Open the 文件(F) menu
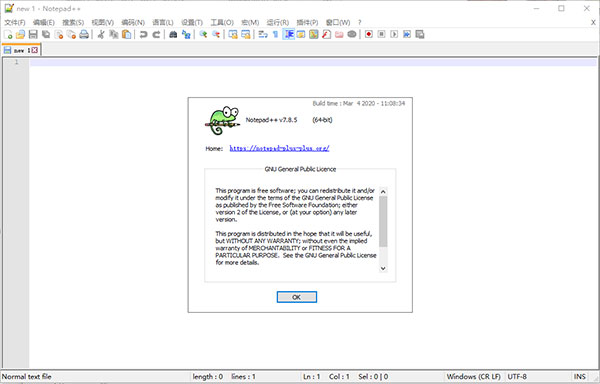600x384 pixels. point(15,23)
